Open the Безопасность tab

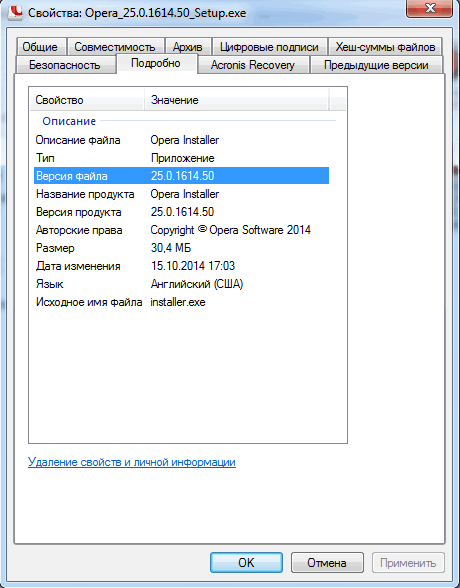[x=65, y=65]
